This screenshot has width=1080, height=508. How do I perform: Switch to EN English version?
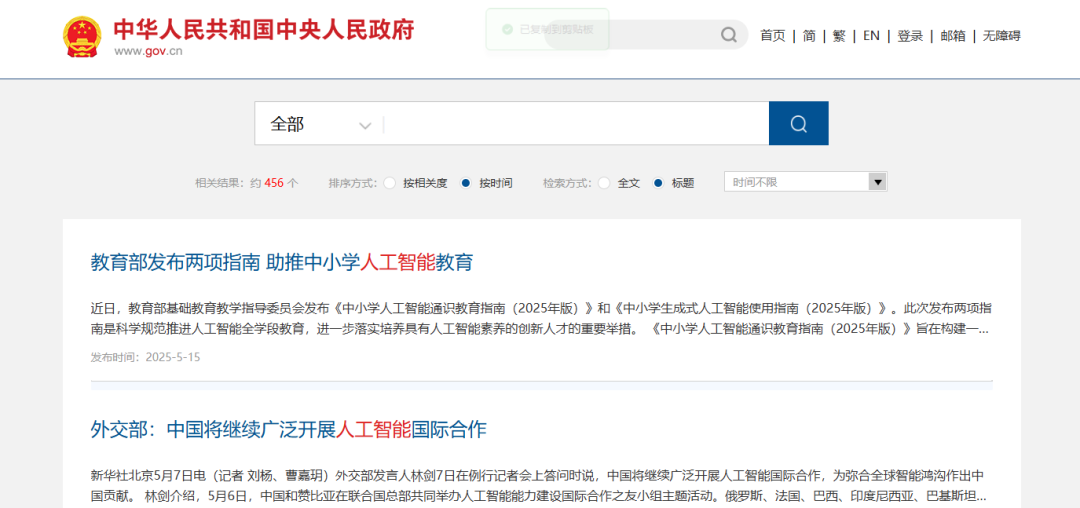tap(871, 36)
